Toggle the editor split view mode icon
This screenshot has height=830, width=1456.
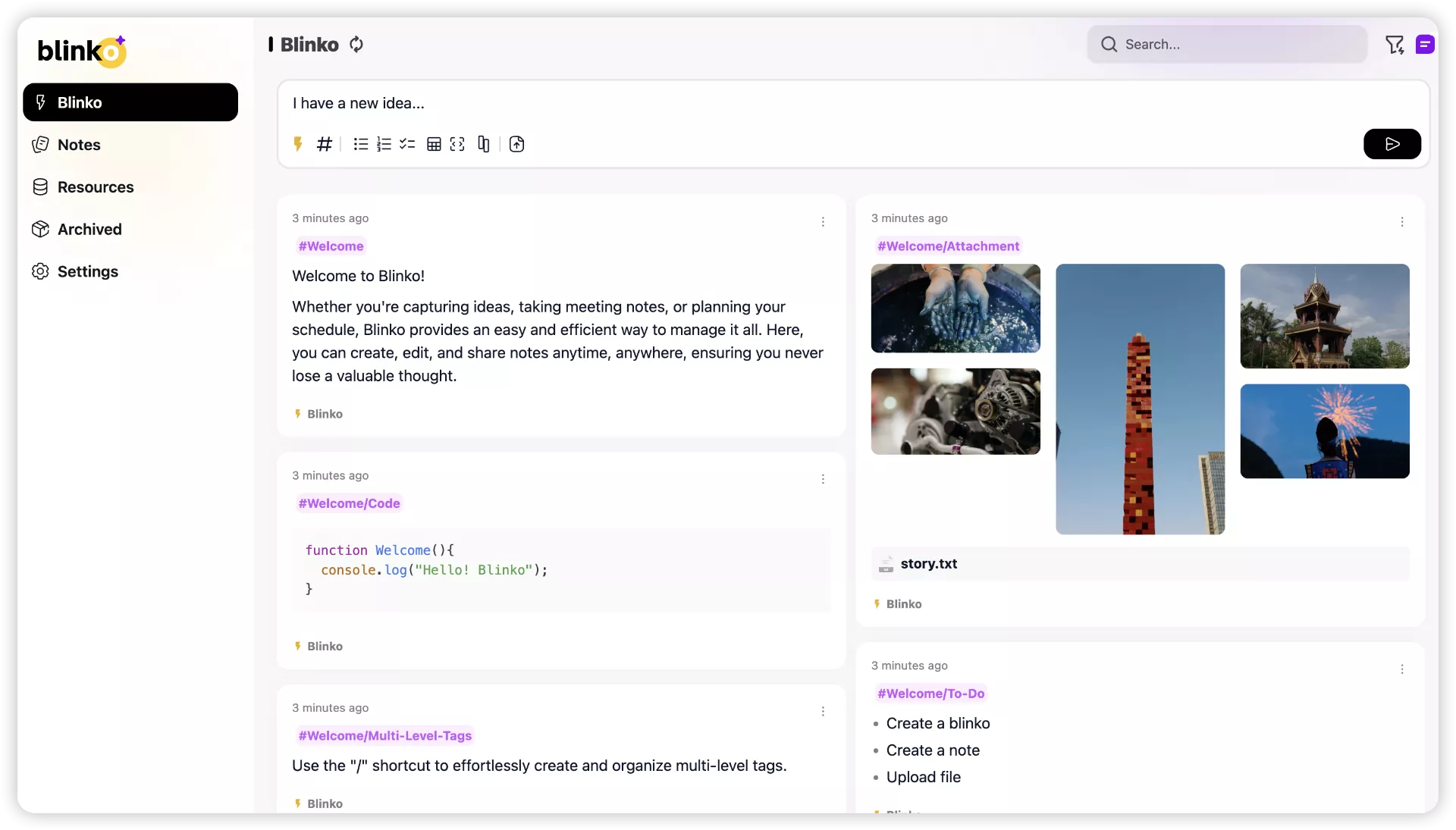point(484,144)
